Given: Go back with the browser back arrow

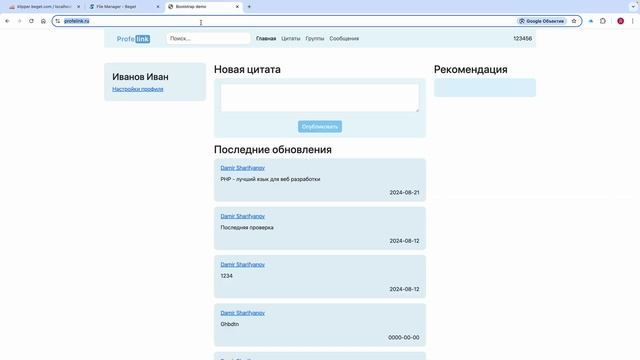Looking at the screenshot, I should click(x=7, y=21).
